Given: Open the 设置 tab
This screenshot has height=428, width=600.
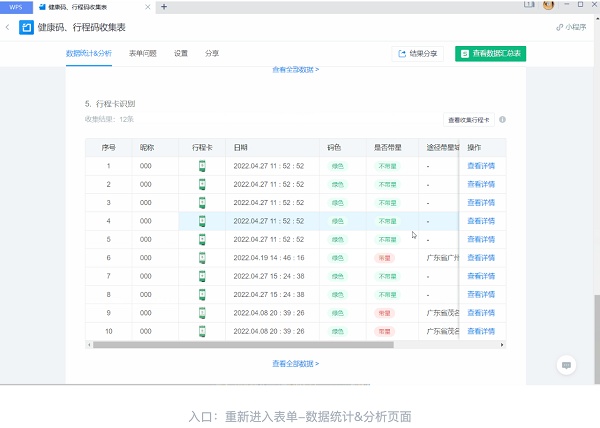Looking at the screenshot, I should click(x=181, y=53).
